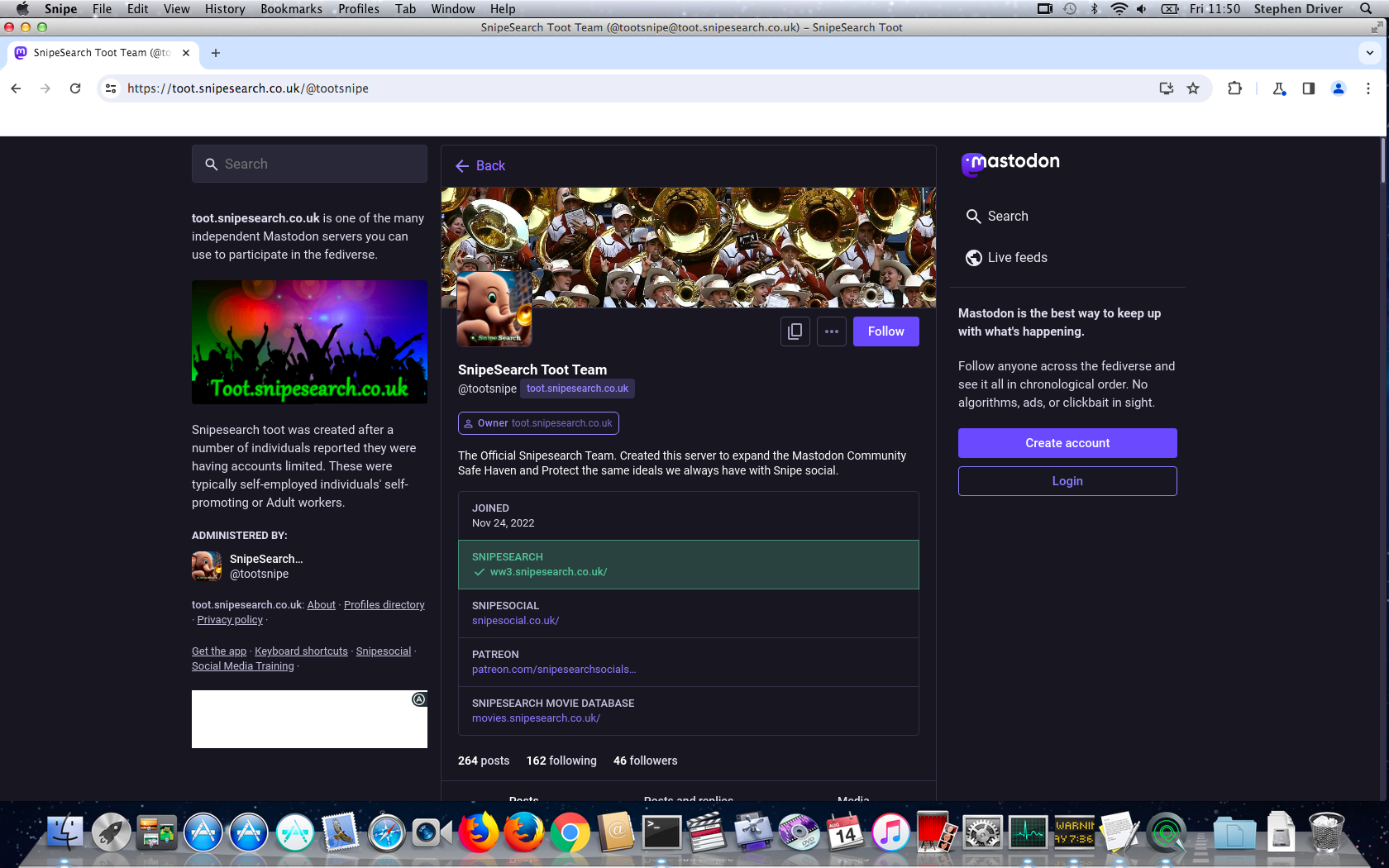1389x868 pixels.
Task: Close the SnipeSearch Toot Team tab
Action: coord(186,53)
